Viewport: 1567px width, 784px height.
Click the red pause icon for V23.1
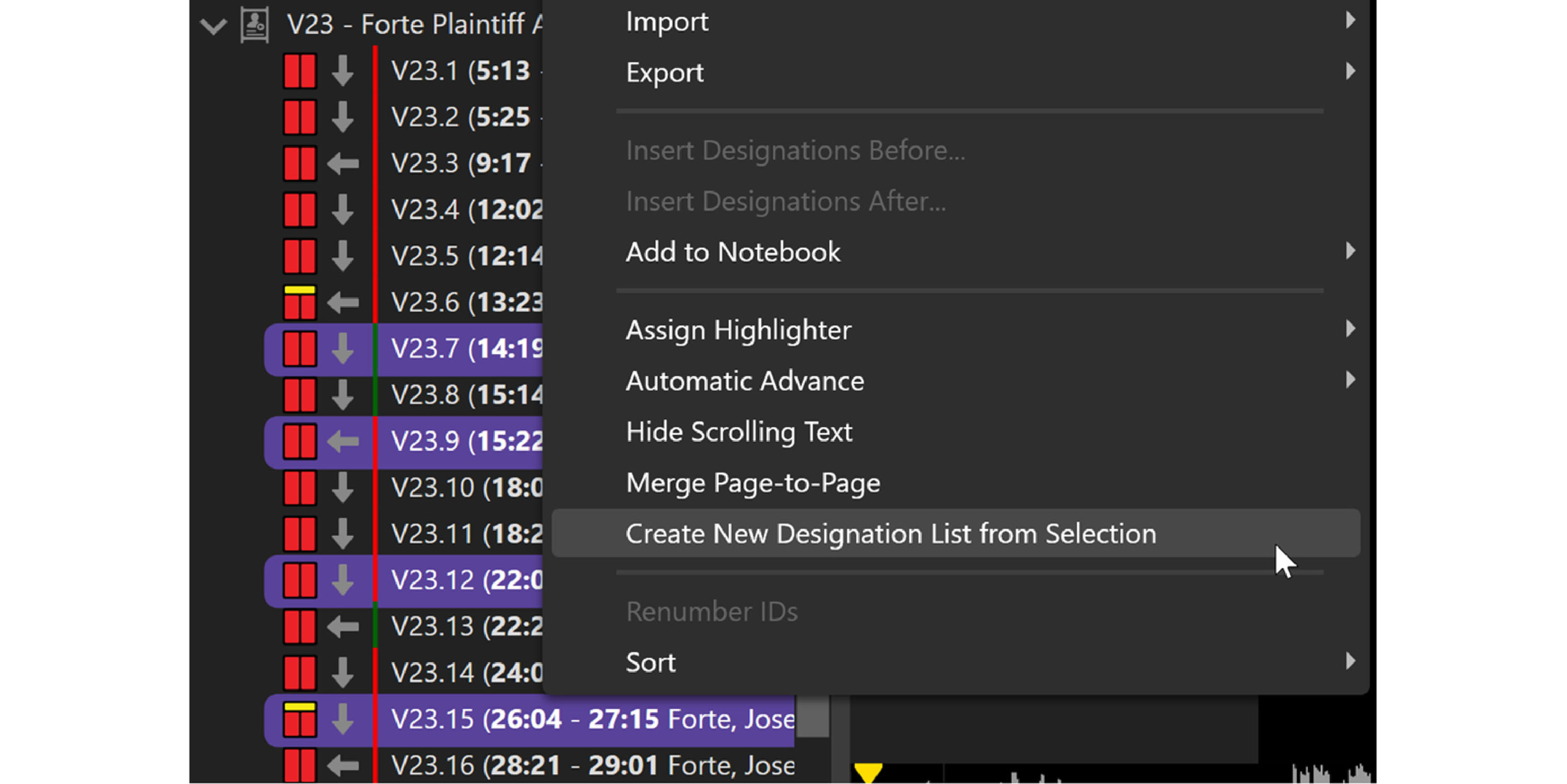tap(299, 70)
